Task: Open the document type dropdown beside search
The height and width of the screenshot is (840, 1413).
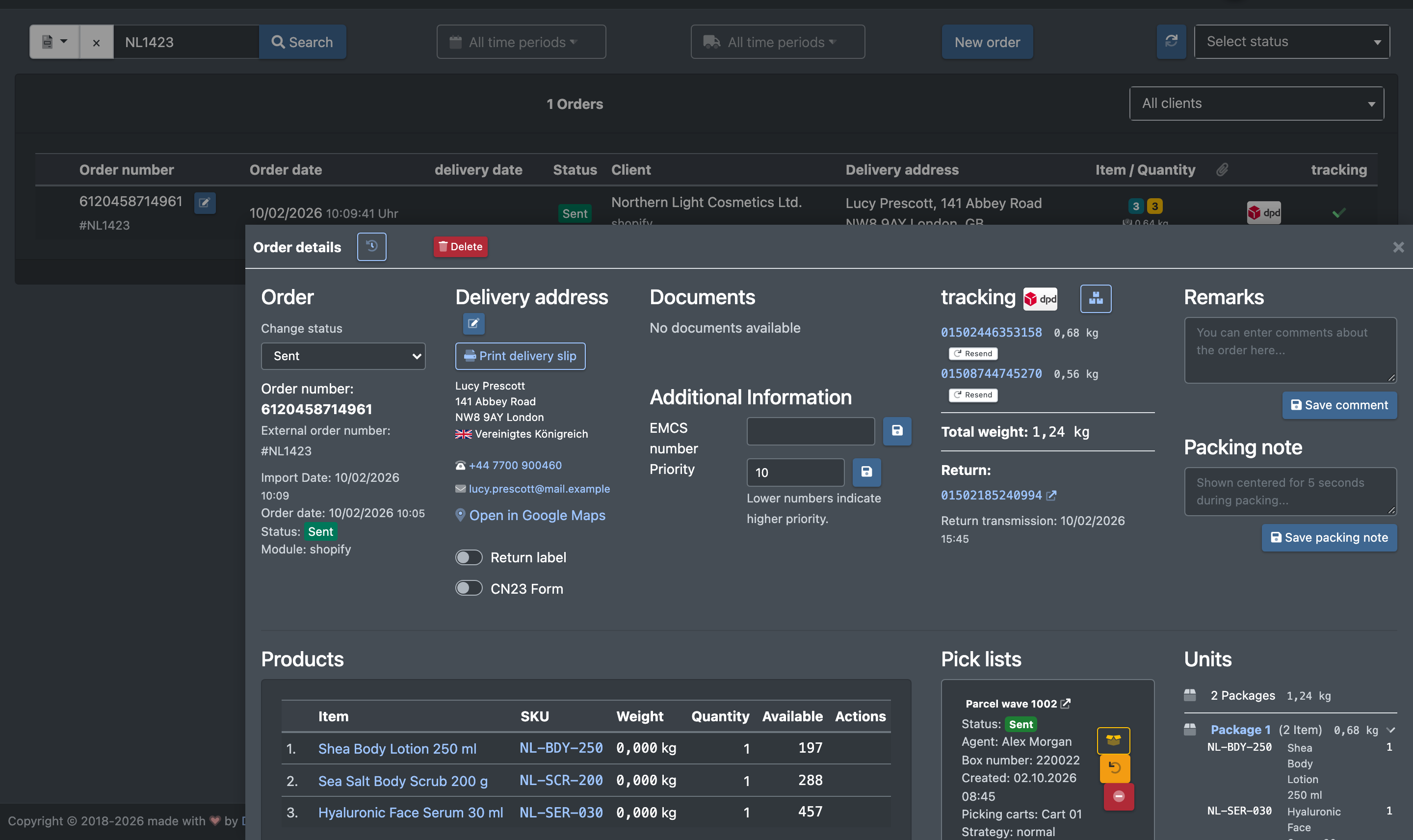Action: point(54,42)
